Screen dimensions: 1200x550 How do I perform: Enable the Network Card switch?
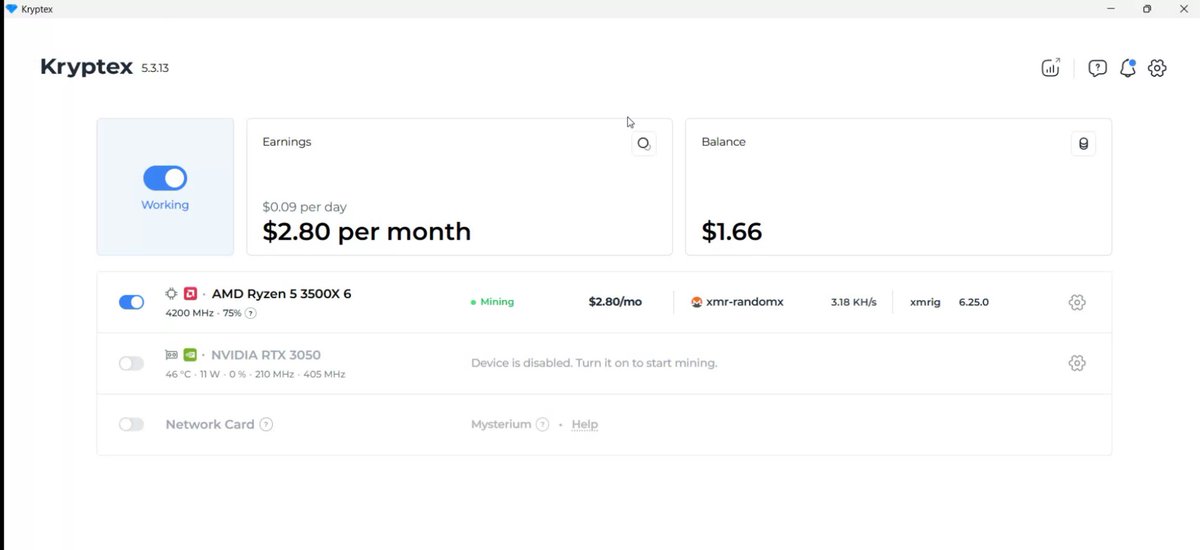pyautogui.click(x=131, y=424)
